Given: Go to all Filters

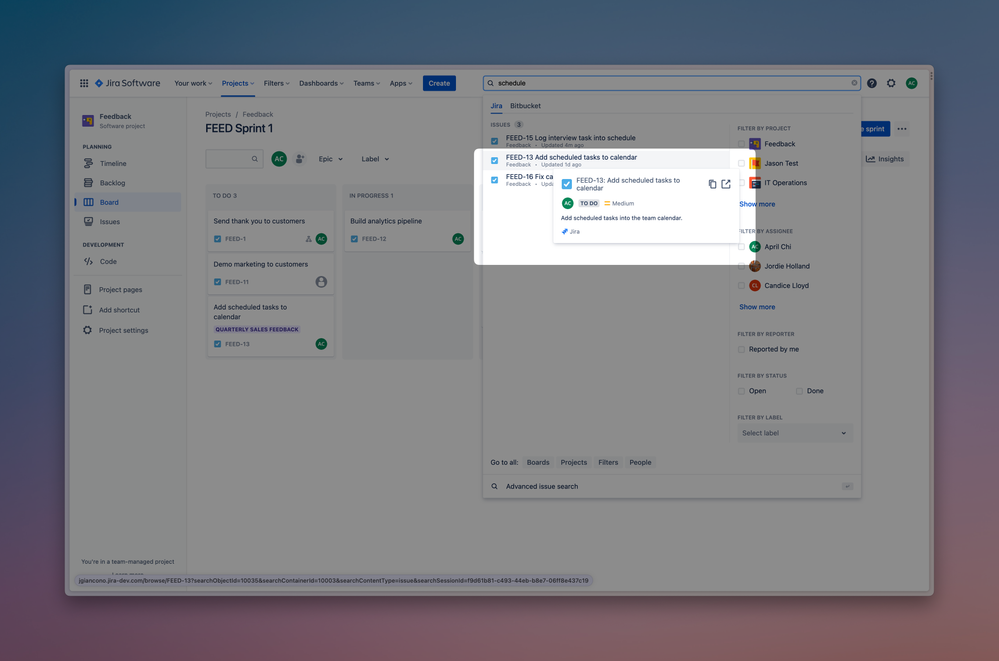Looking at the screenshot, I should (x=608, y=462).
